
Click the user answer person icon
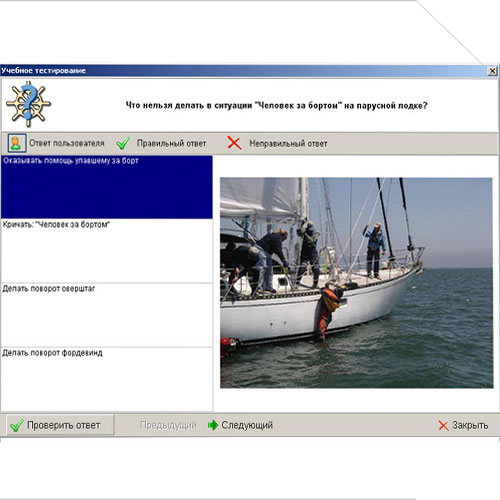click(x=17, y=143)
